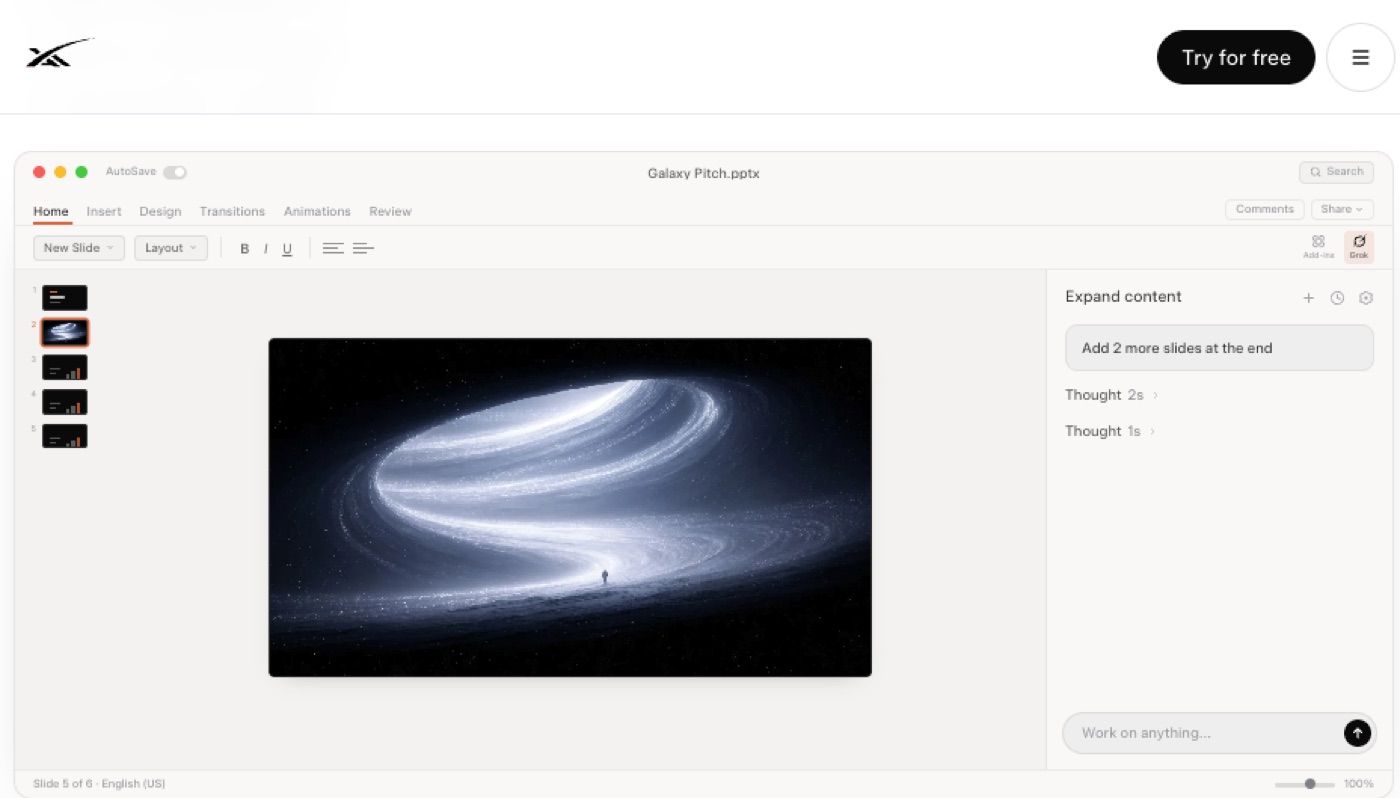Viewport: 1400px width, 798px height.
Task: Click the Galaxy Pitch.pptx title
Action: pyautogui.click(x=703, y=173)
